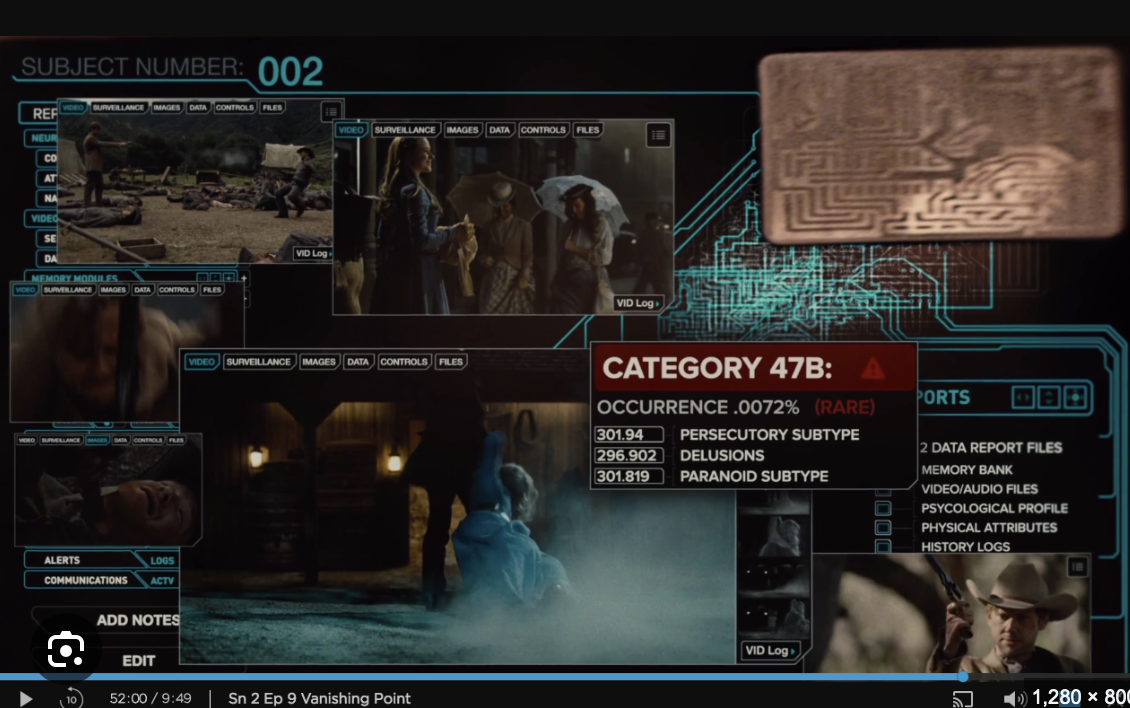Click the VIDEO/AUDIO FILES list entry
This screenshot has width=1130, height=708.
[x=979, y=489]
